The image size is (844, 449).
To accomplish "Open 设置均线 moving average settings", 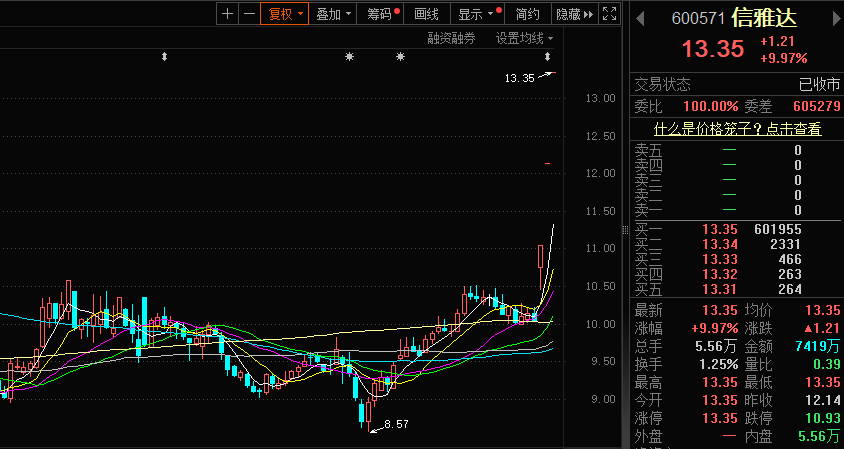I will (524, 38).
